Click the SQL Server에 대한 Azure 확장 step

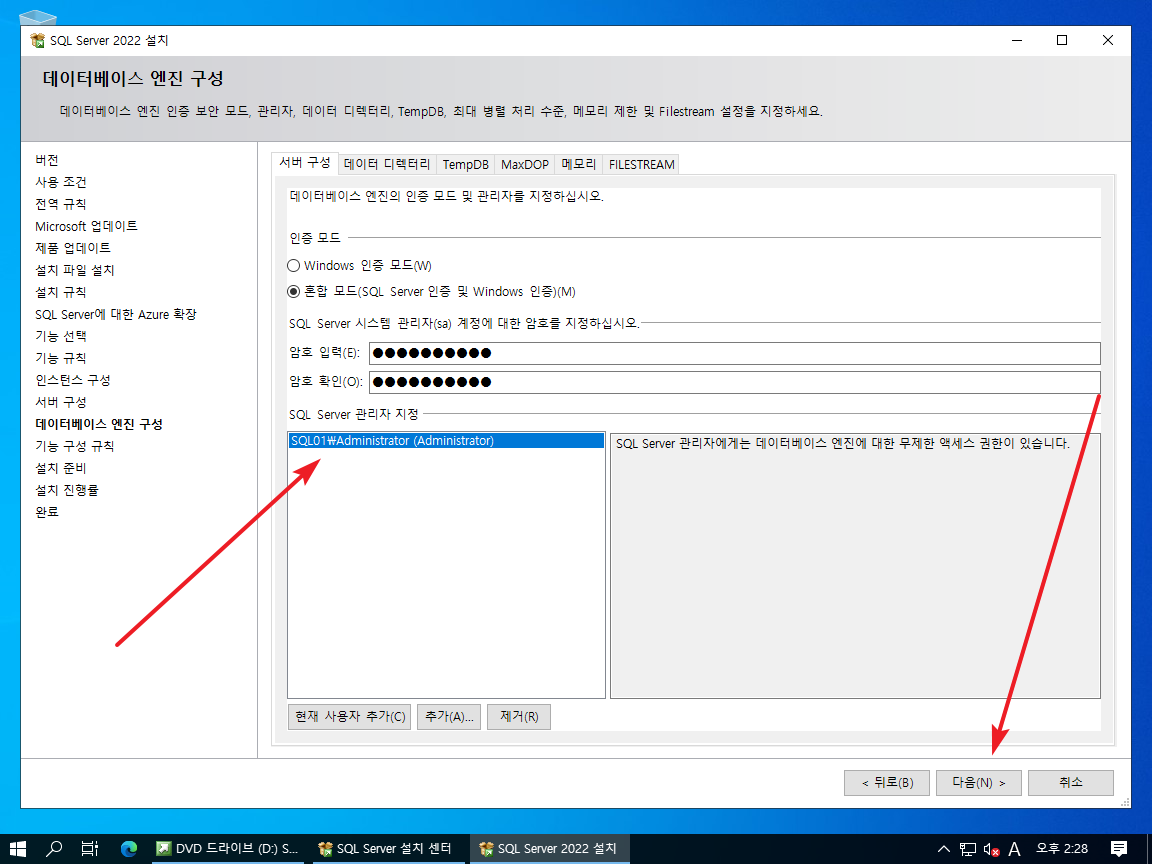[116, 314]
